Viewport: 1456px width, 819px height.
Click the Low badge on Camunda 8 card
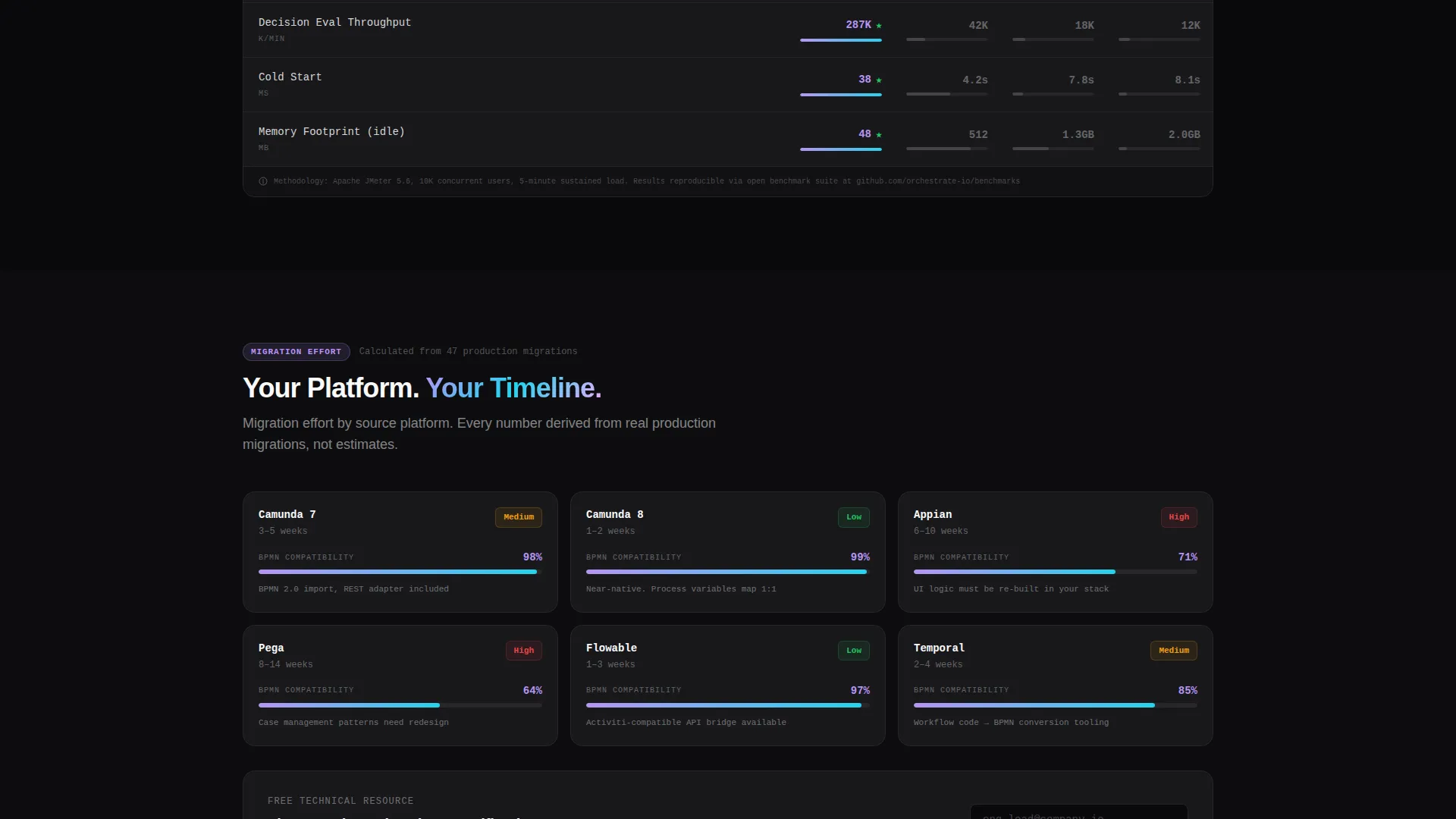tap(854, 517)
